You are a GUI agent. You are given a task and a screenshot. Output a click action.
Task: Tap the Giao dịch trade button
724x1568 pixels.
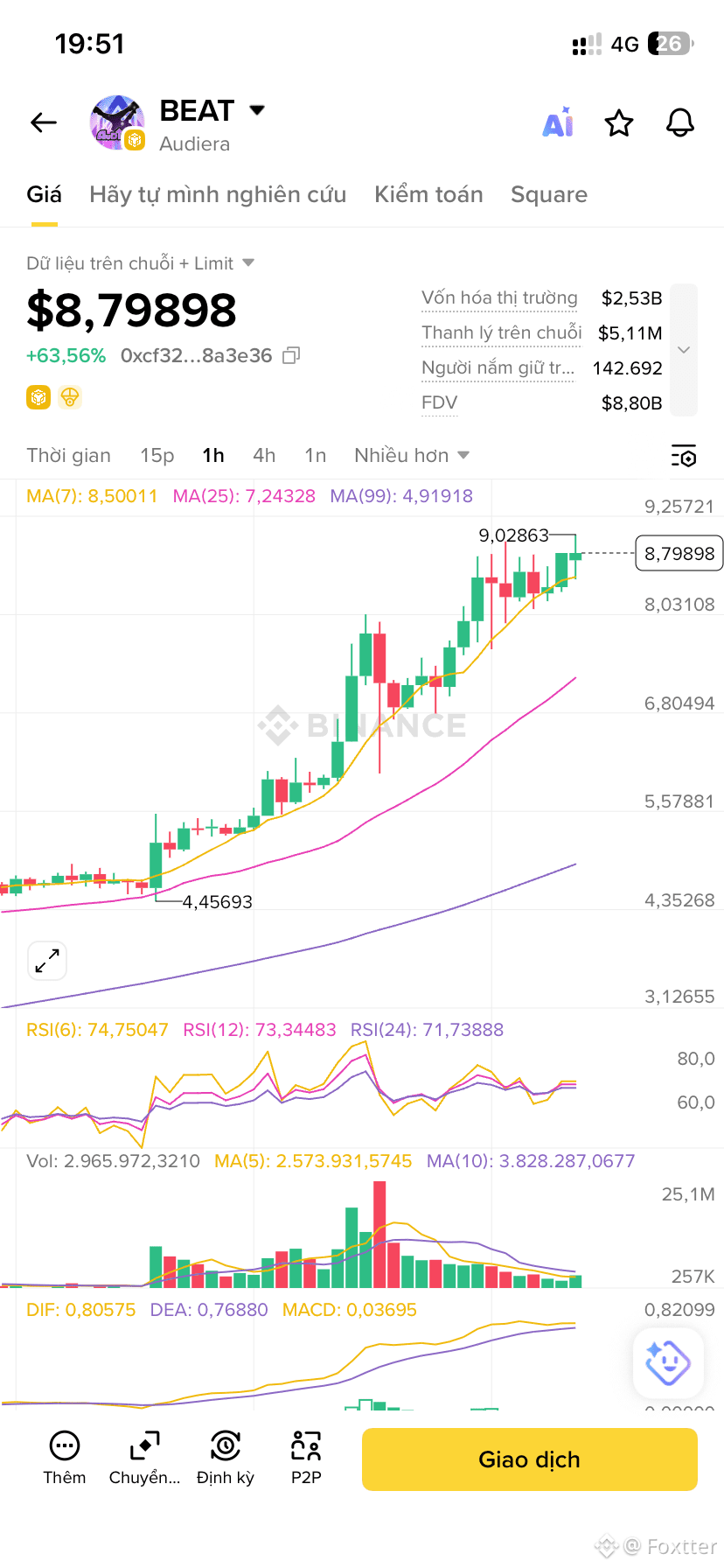[x=530, y=1459]
